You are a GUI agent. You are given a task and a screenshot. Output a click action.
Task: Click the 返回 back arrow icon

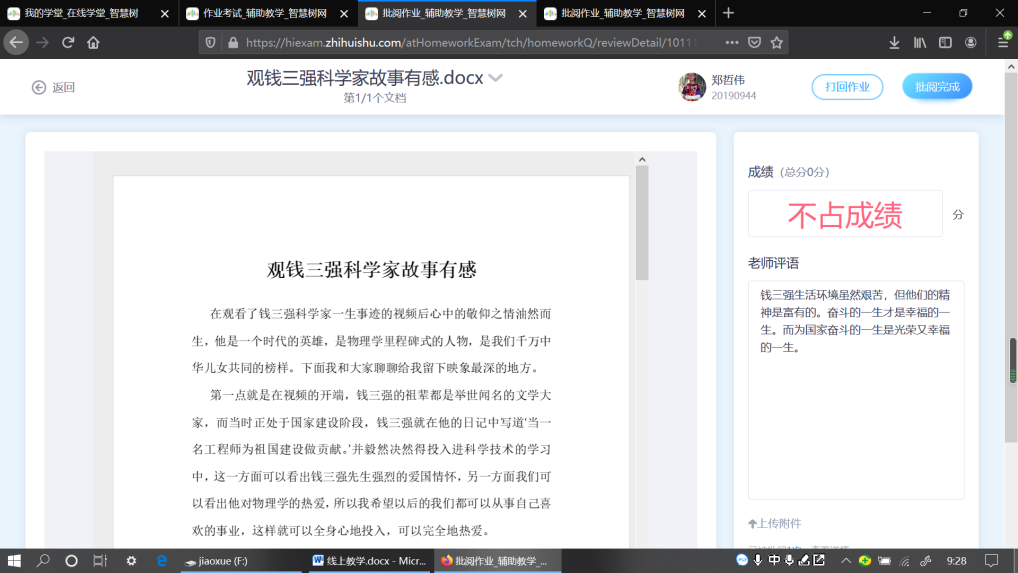click(39, 87)
